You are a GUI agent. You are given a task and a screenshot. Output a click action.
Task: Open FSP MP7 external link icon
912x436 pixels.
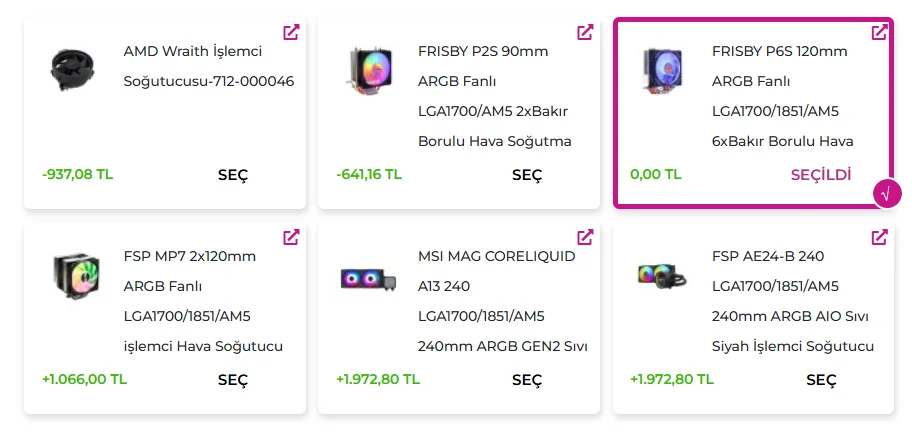coord(291,237)
